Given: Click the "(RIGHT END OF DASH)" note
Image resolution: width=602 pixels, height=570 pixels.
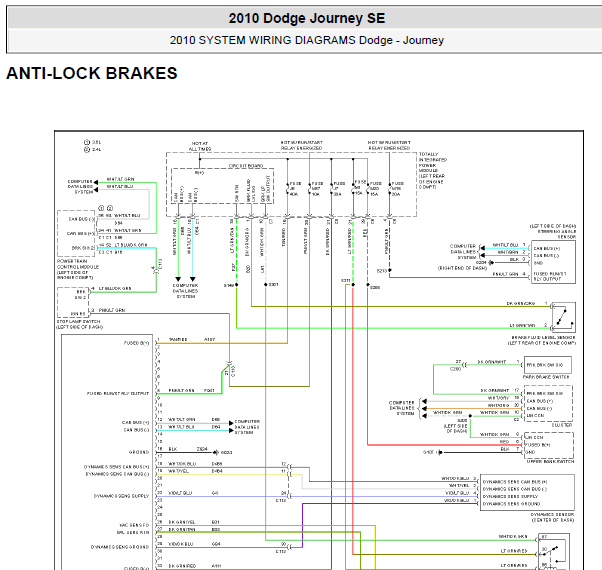Looking at the screenshot, I should click(463, 268).
